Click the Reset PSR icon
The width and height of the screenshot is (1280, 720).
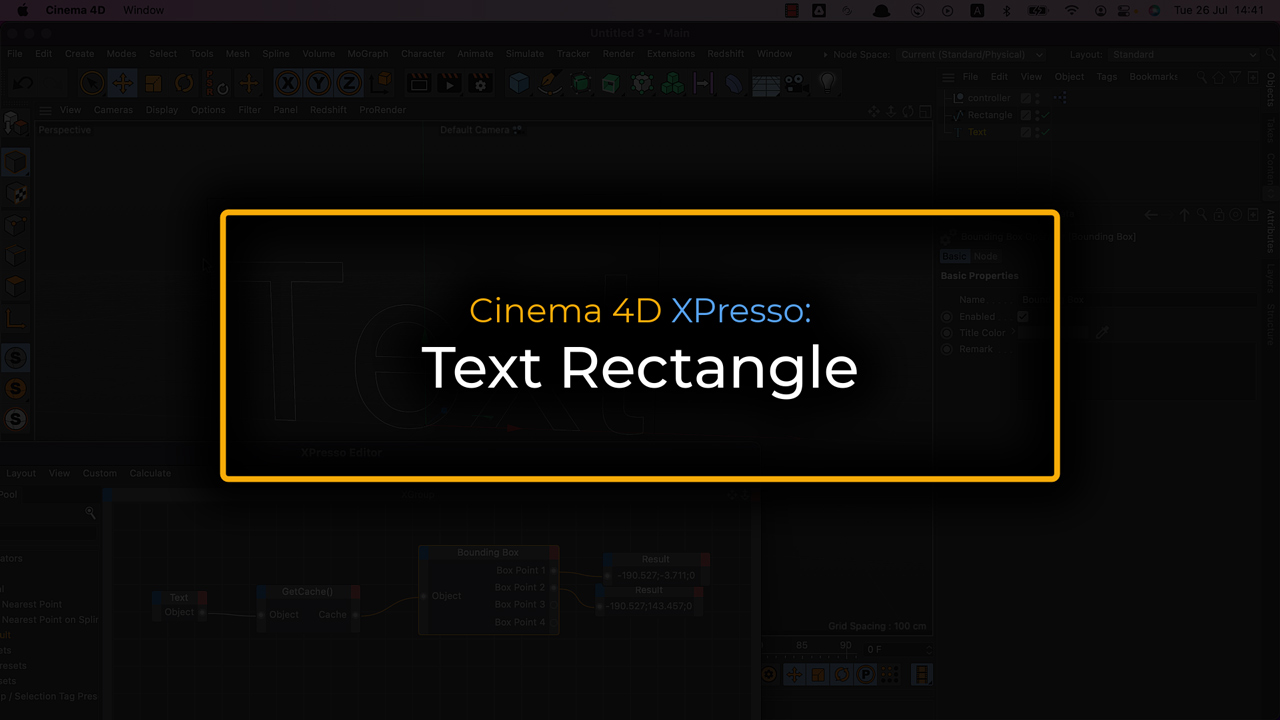[x=217, y=84]
